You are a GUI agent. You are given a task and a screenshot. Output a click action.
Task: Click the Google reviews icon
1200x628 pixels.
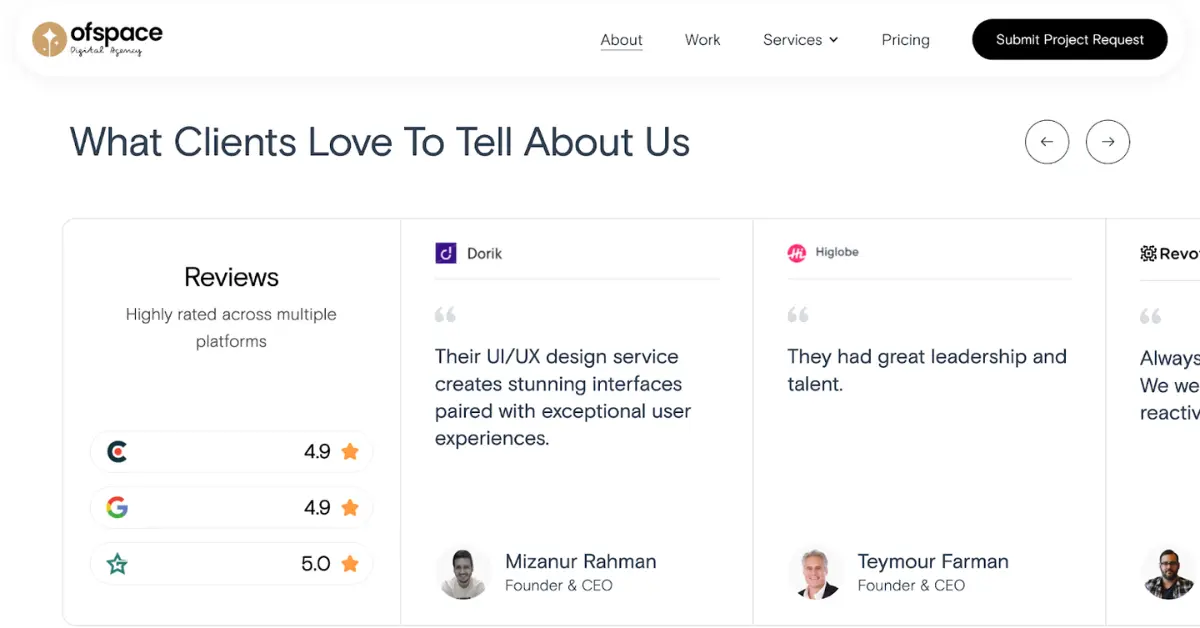click(x=117, y=507)
